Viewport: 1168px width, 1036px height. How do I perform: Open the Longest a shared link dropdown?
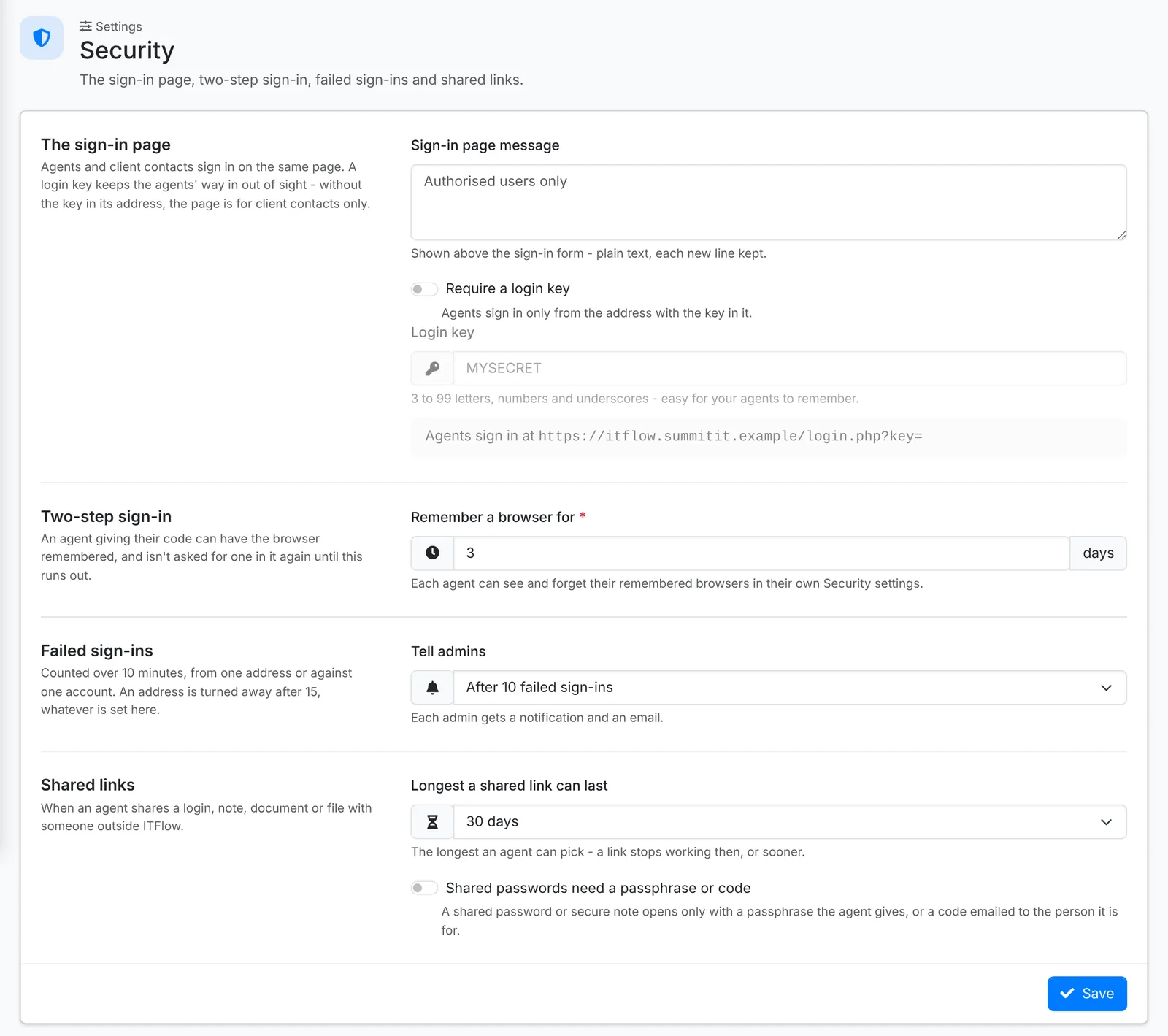point(790,822)
